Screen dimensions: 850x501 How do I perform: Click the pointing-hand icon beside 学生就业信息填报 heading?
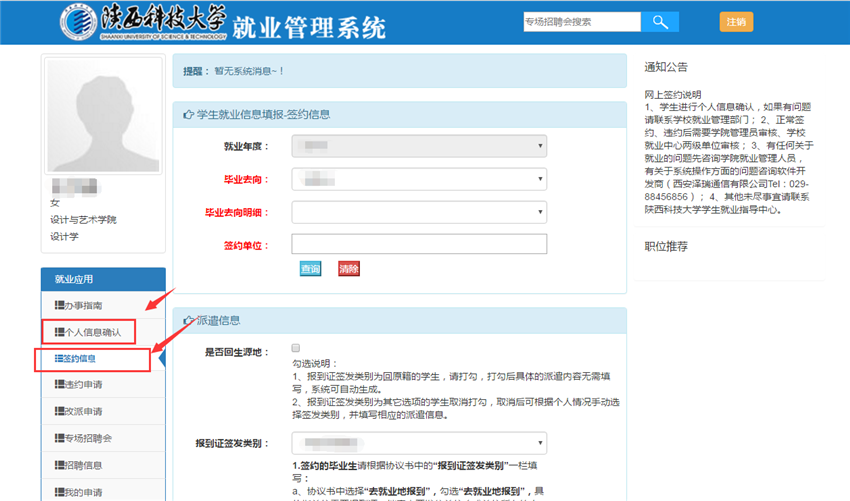[188, 115]
